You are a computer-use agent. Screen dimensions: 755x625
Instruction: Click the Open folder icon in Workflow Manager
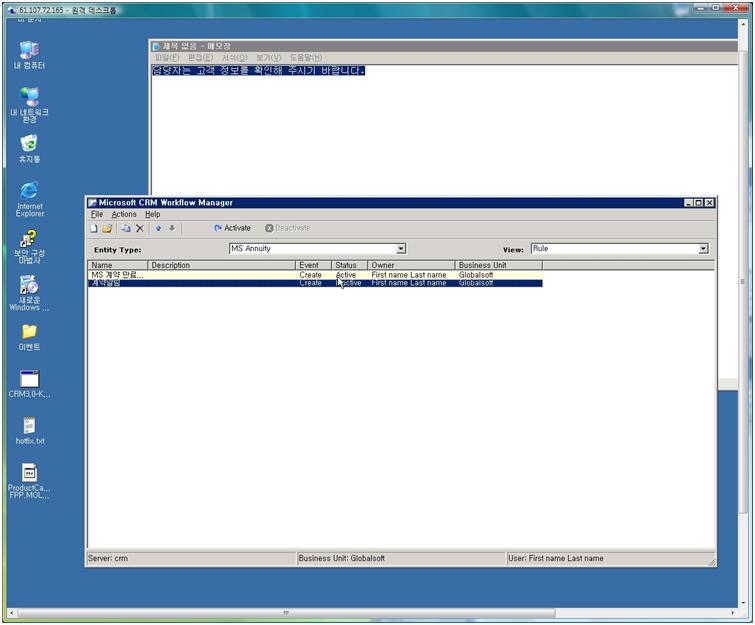(x=107, y=228)
